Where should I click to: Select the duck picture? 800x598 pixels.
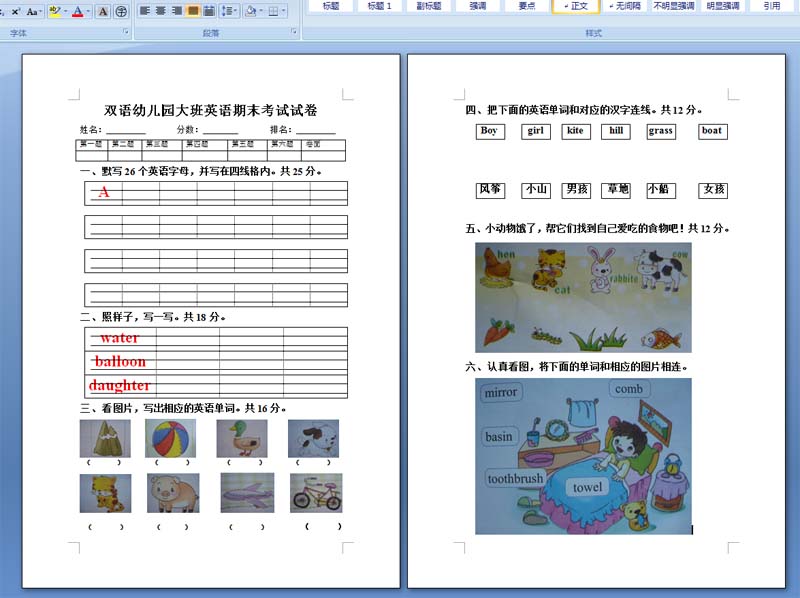coord(242,438)
